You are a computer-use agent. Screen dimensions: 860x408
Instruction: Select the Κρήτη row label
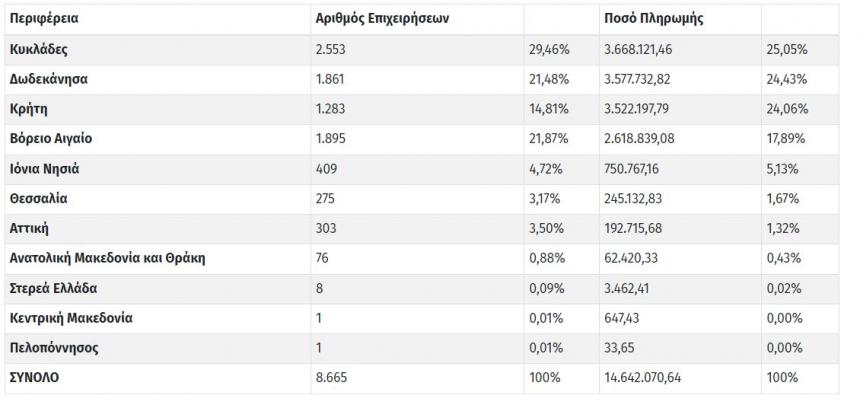tap(29, 109)
